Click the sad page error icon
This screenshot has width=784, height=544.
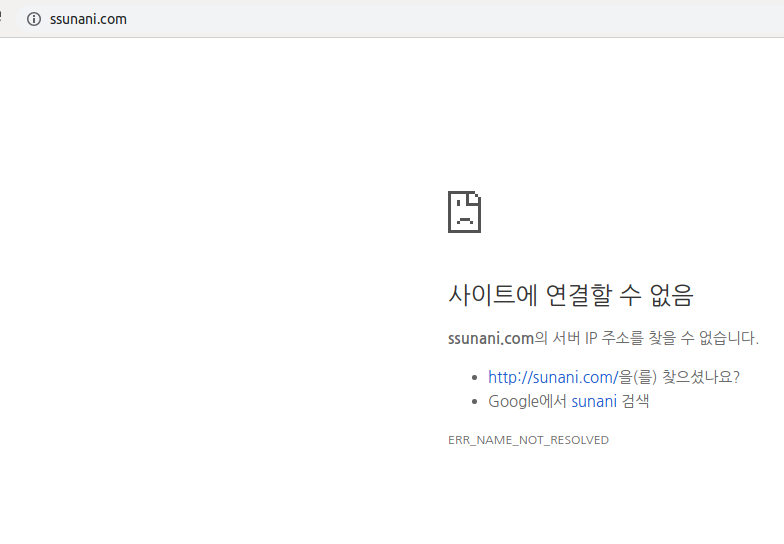click(x=464, y=211)
